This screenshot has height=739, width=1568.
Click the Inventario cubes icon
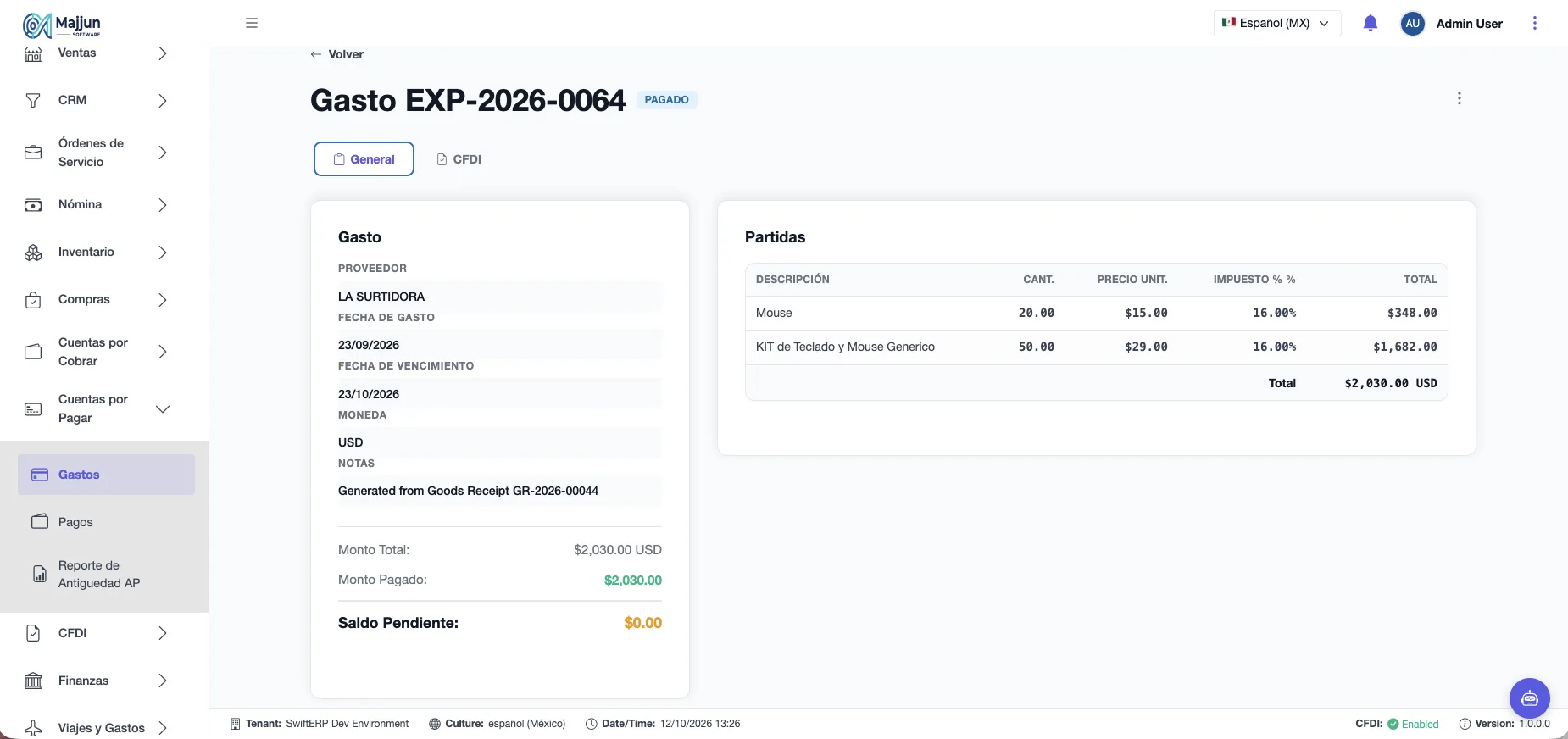(33, 253)
